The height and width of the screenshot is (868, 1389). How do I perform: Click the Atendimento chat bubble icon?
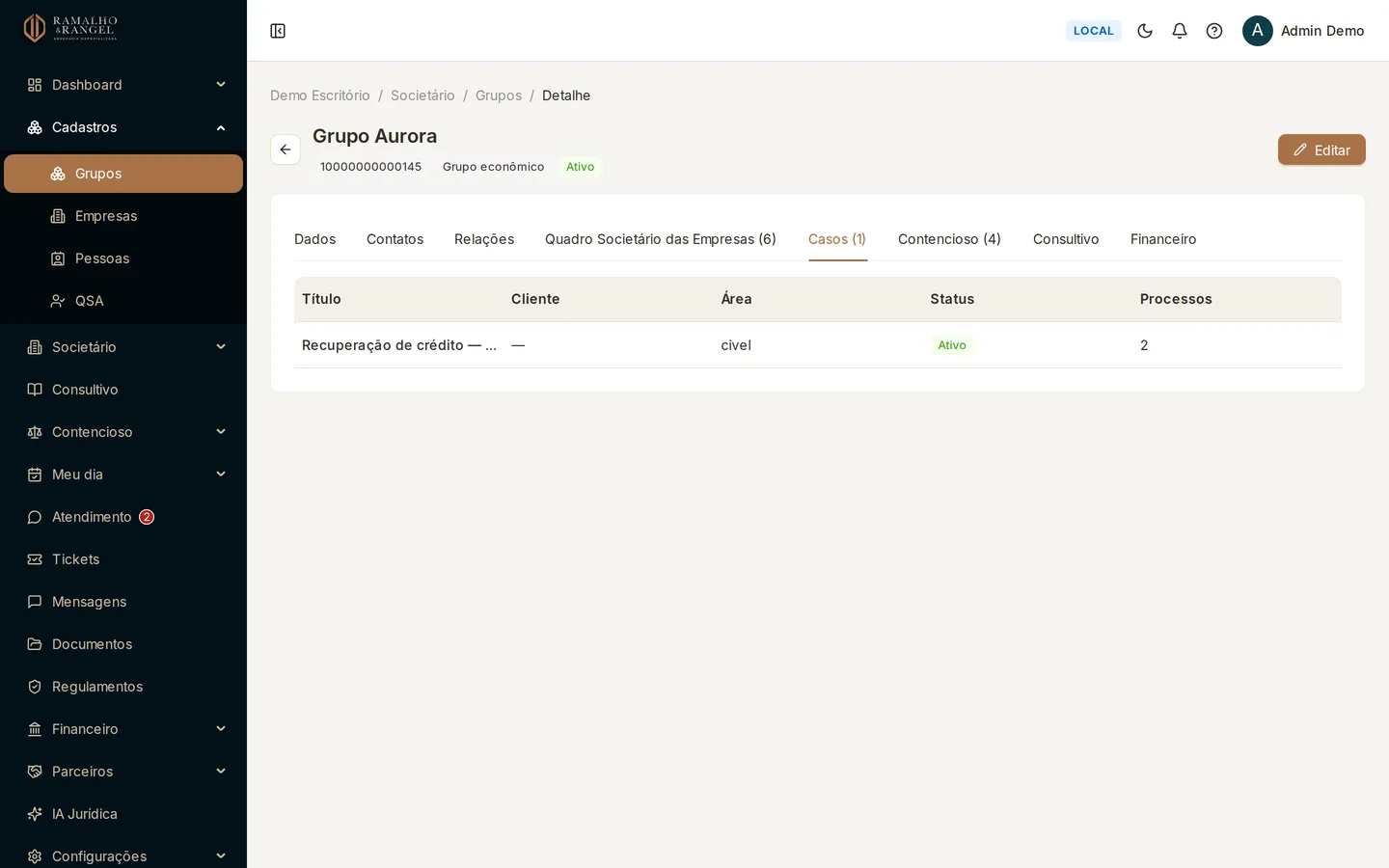(x=35, y=517)
